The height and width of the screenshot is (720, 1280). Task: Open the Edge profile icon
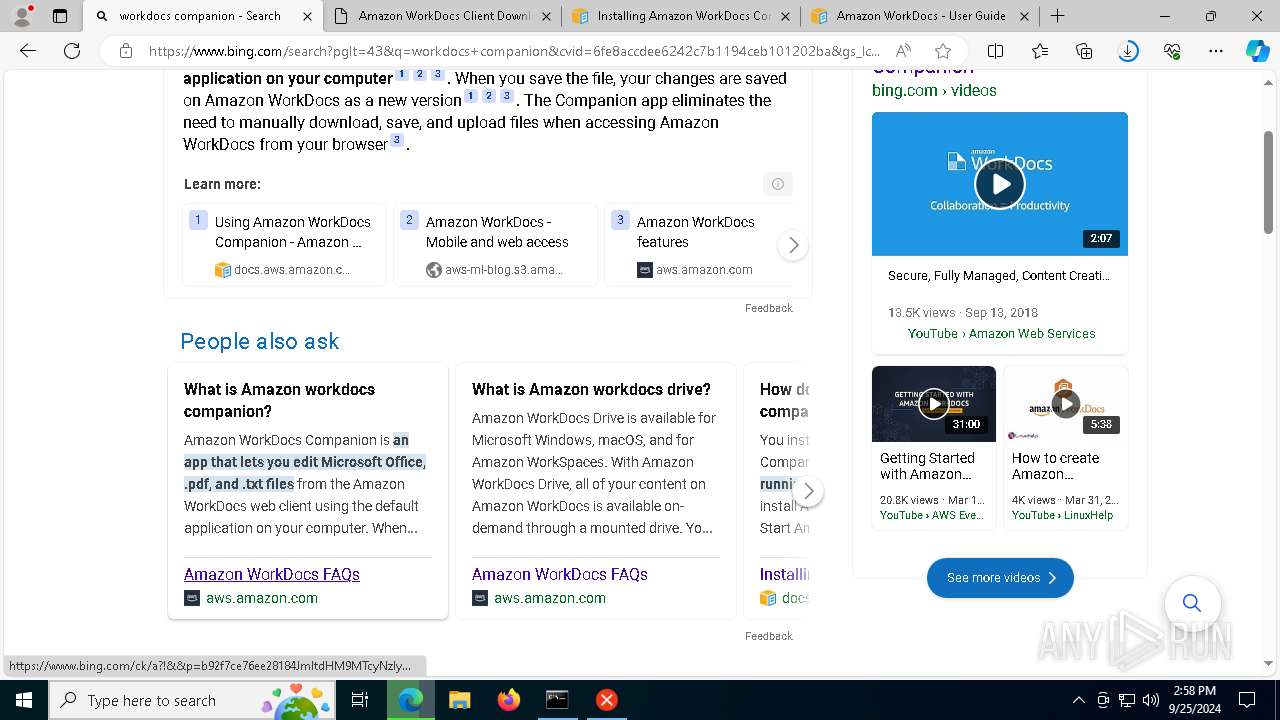coord(22,16)
